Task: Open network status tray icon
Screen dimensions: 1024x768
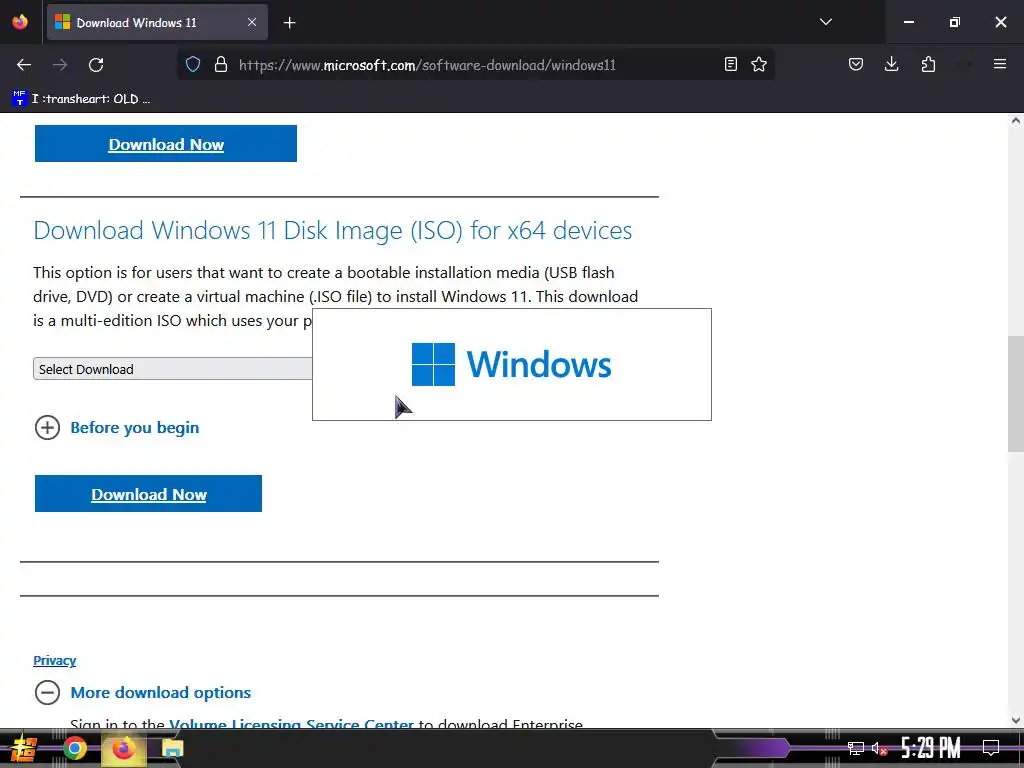Action: (x=855, y=748)
